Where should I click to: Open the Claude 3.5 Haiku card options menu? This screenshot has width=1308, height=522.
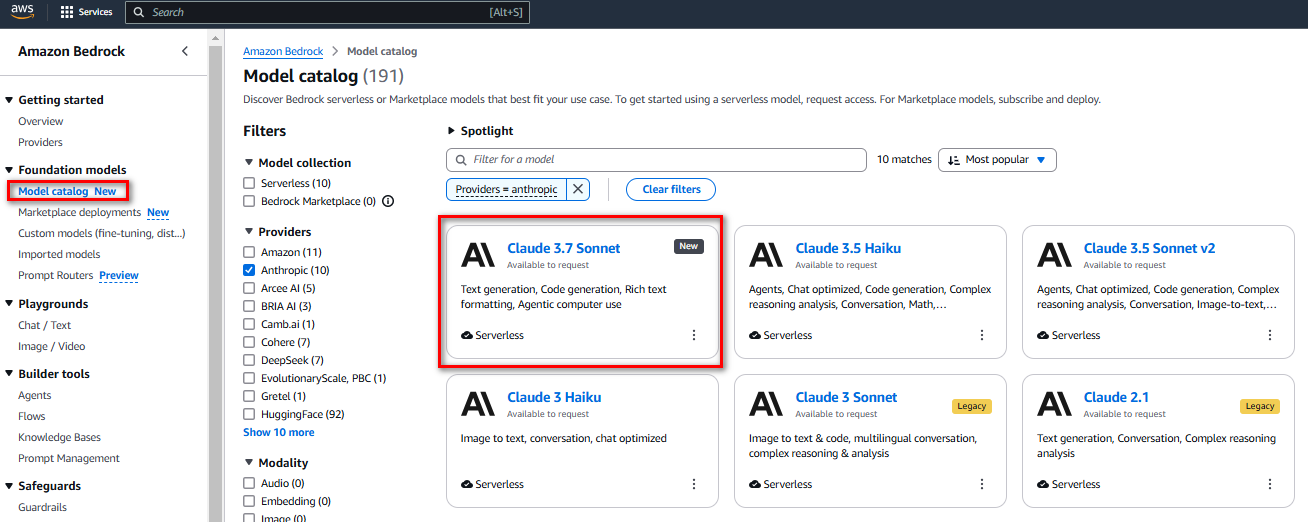coord(982,335)
